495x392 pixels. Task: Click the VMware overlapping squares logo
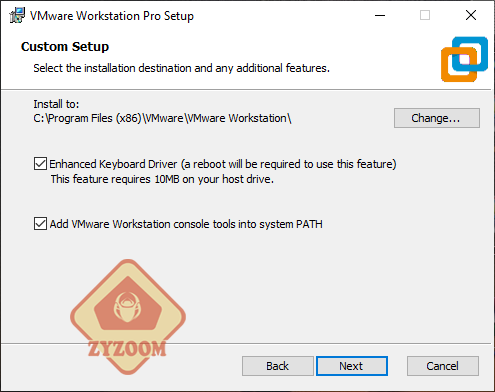pyautogui.click(x=464, y=59)
